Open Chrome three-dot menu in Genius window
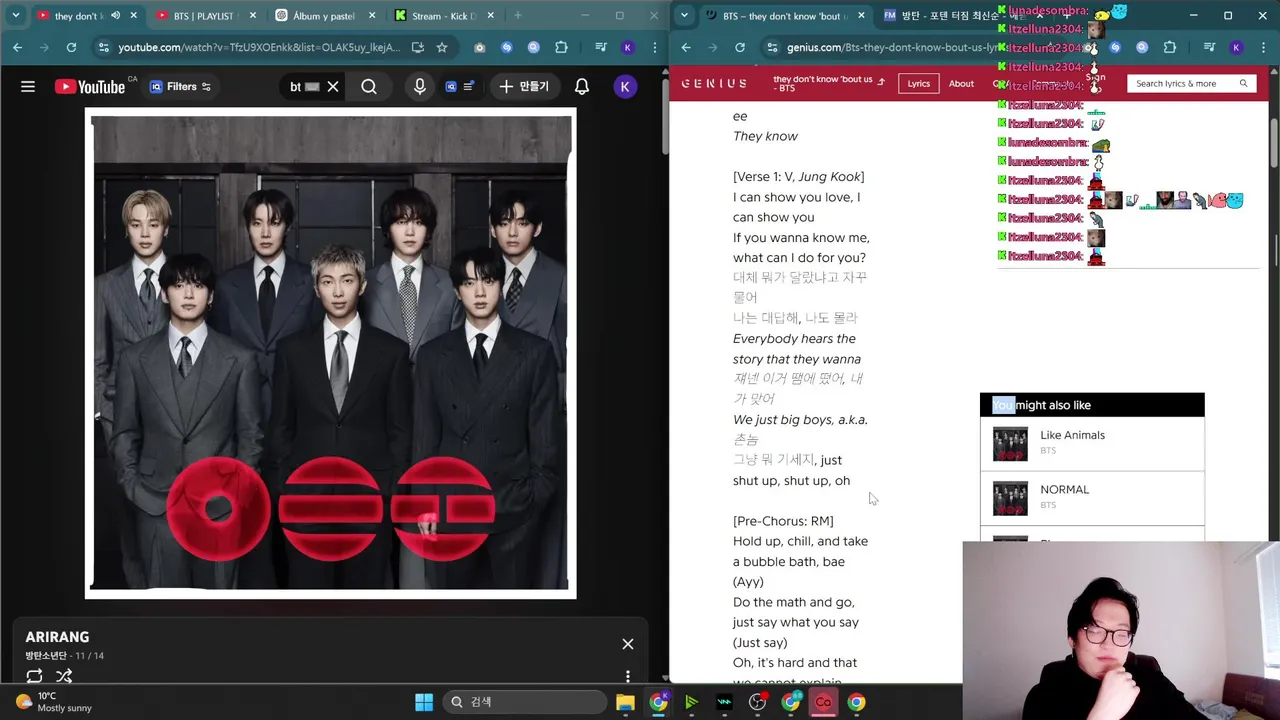This screenshot has width=1280, height=720. click(x=1263, y=47)
